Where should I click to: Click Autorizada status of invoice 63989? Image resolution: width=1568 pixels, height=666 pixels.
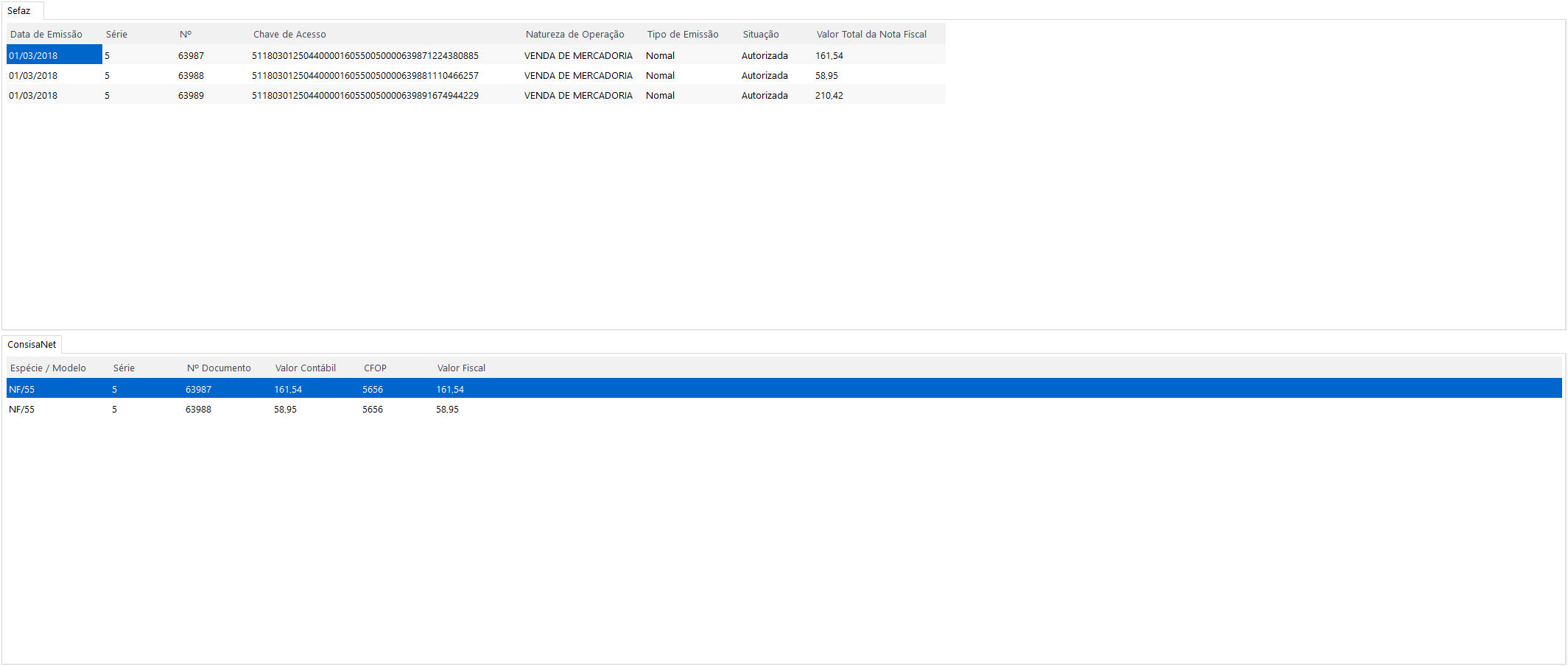tap(764, 96)
